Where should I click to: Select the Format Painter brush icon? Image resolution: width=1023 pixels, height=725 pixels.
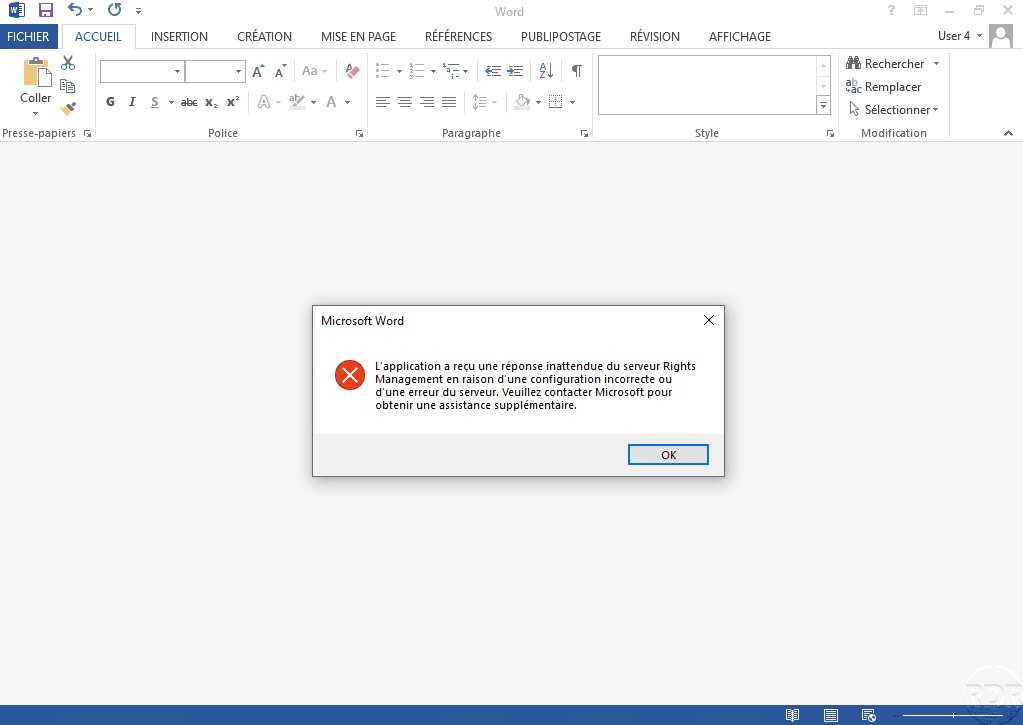68,109
